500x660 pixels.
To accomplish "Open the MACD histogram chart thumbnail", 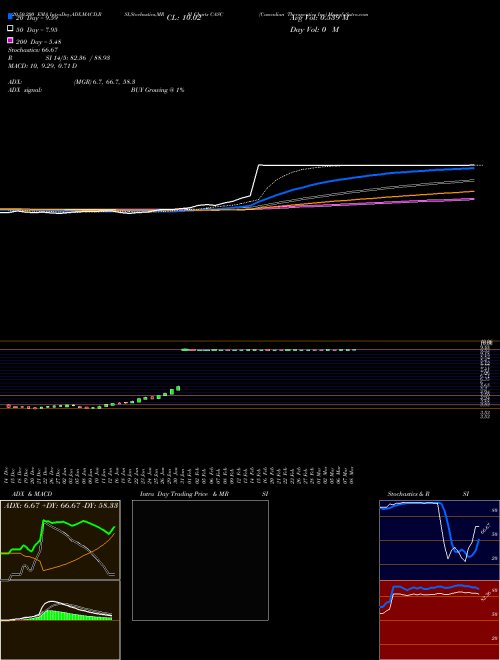I will coord(60,620).
